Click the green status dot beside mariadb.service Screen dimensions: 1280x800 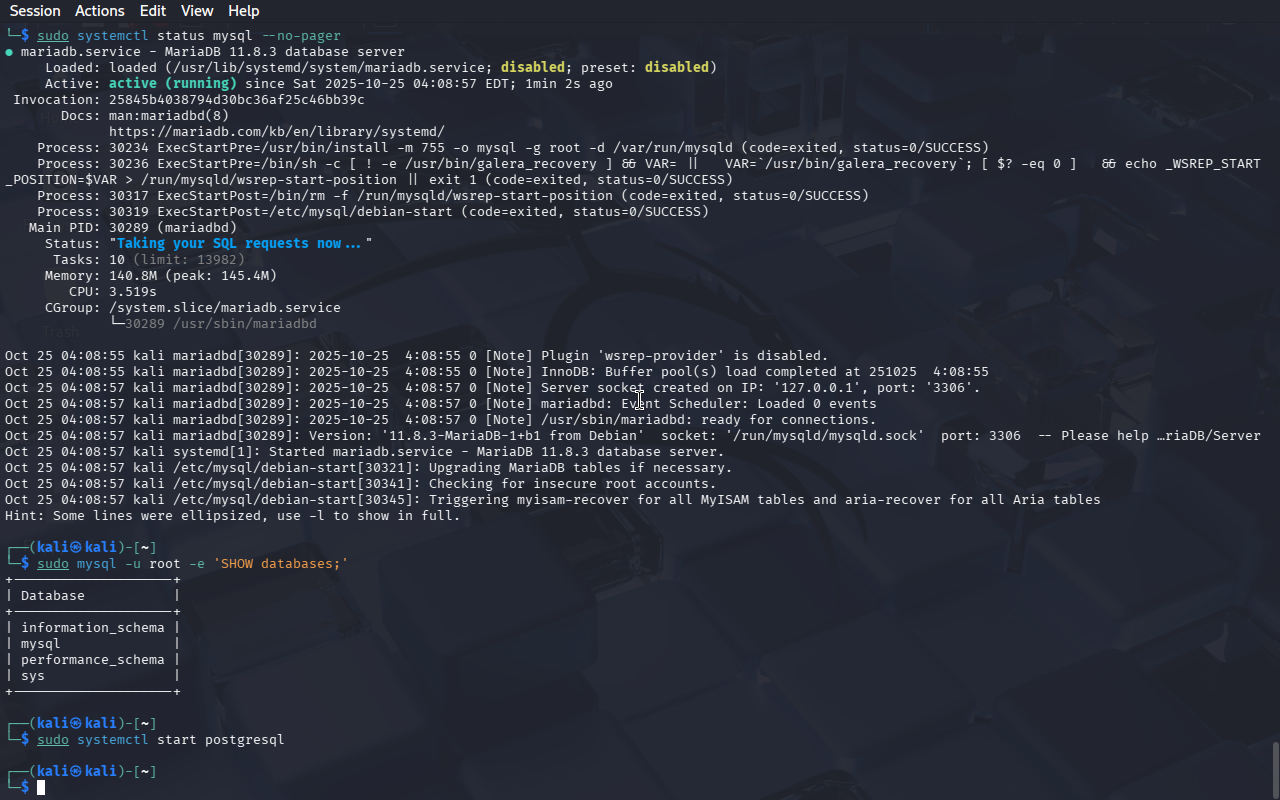tap(9, 52)
